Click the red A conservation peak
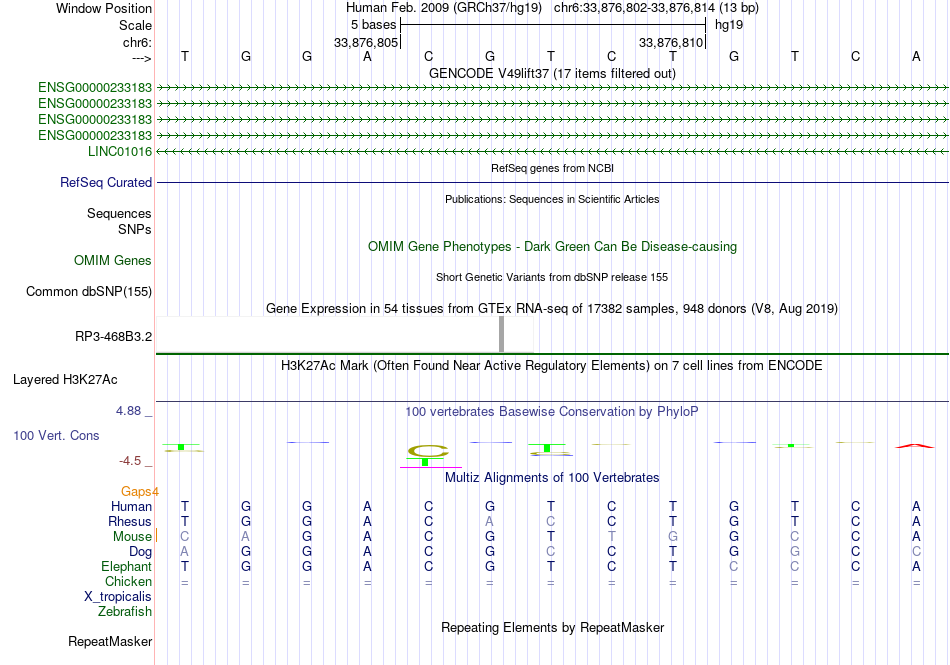Image resolution: width=950 pixels, height=665 pixels. pos(915,446)
